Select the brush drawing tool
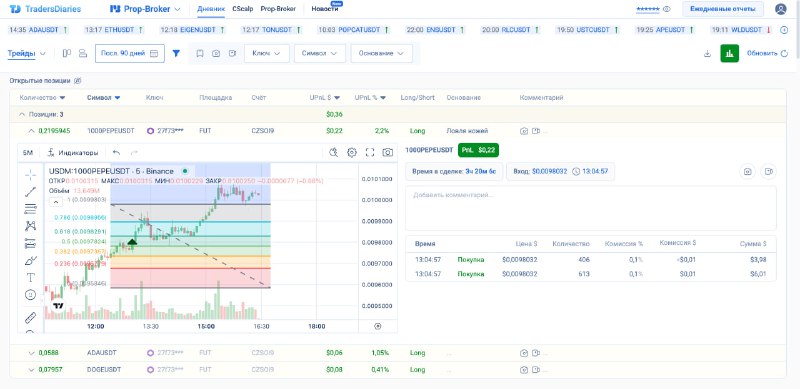Viewport: 800px width, 389px height. pos(30,260)
